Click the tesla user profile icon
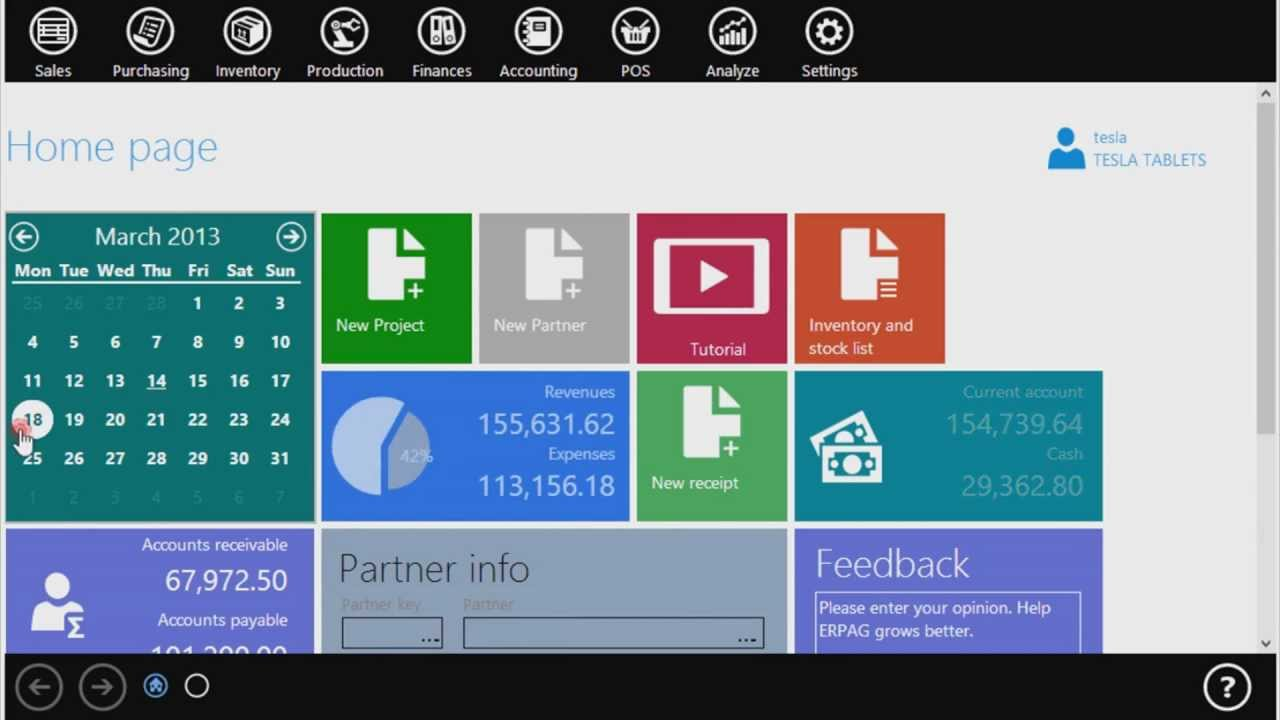This screenshot has width=1280, height=720. click(x=1066, y=148)
